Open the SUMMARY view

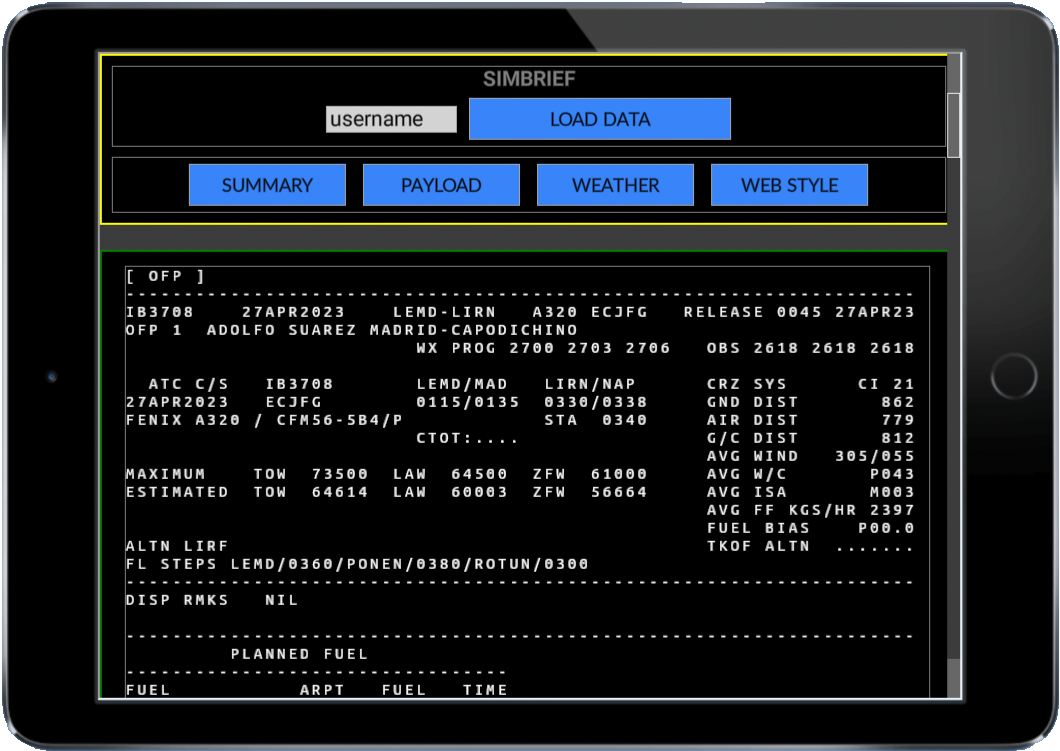[x=267, y=185]
